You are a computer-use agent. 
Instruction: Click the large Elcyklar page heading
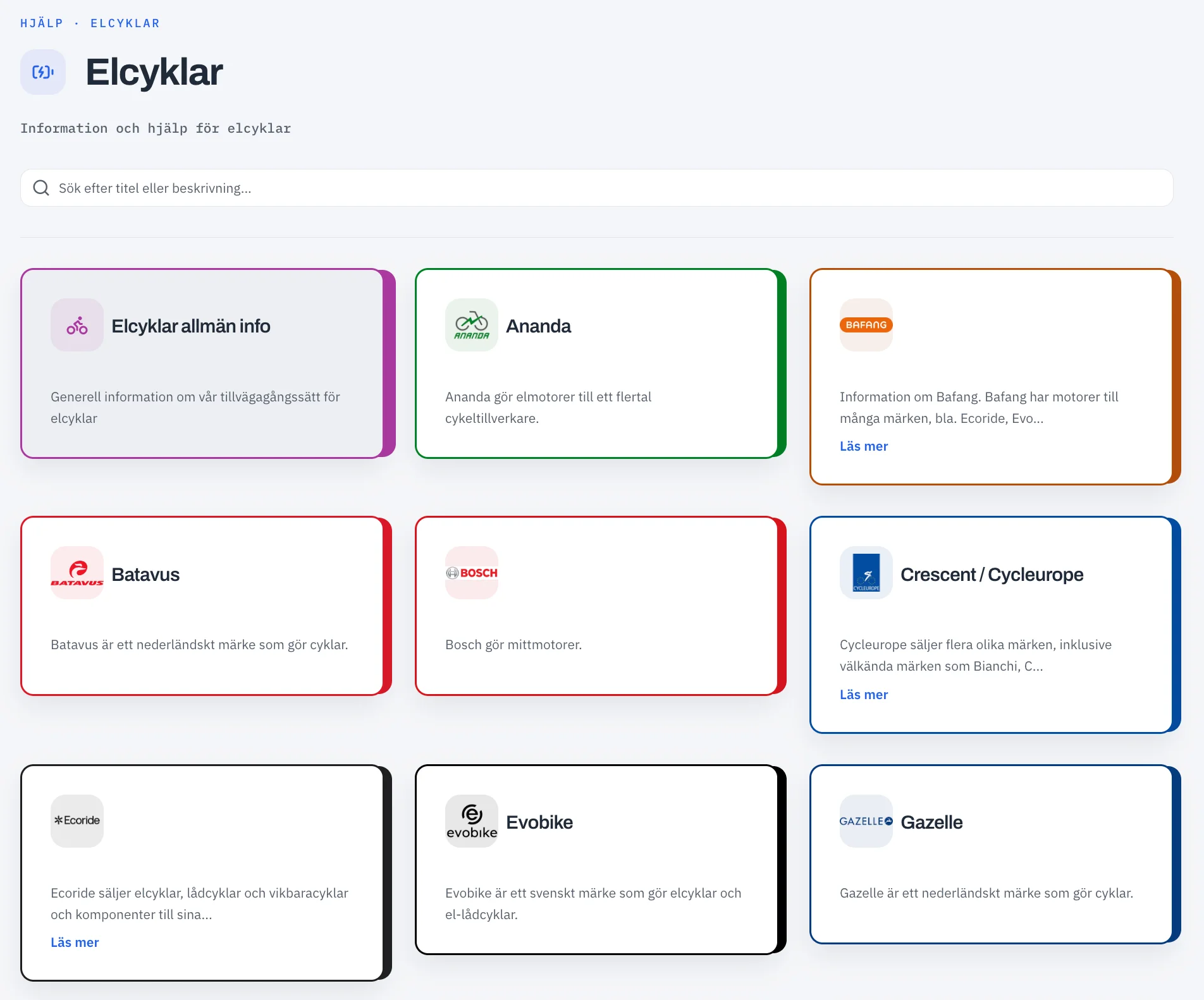(x=154, y=72)
